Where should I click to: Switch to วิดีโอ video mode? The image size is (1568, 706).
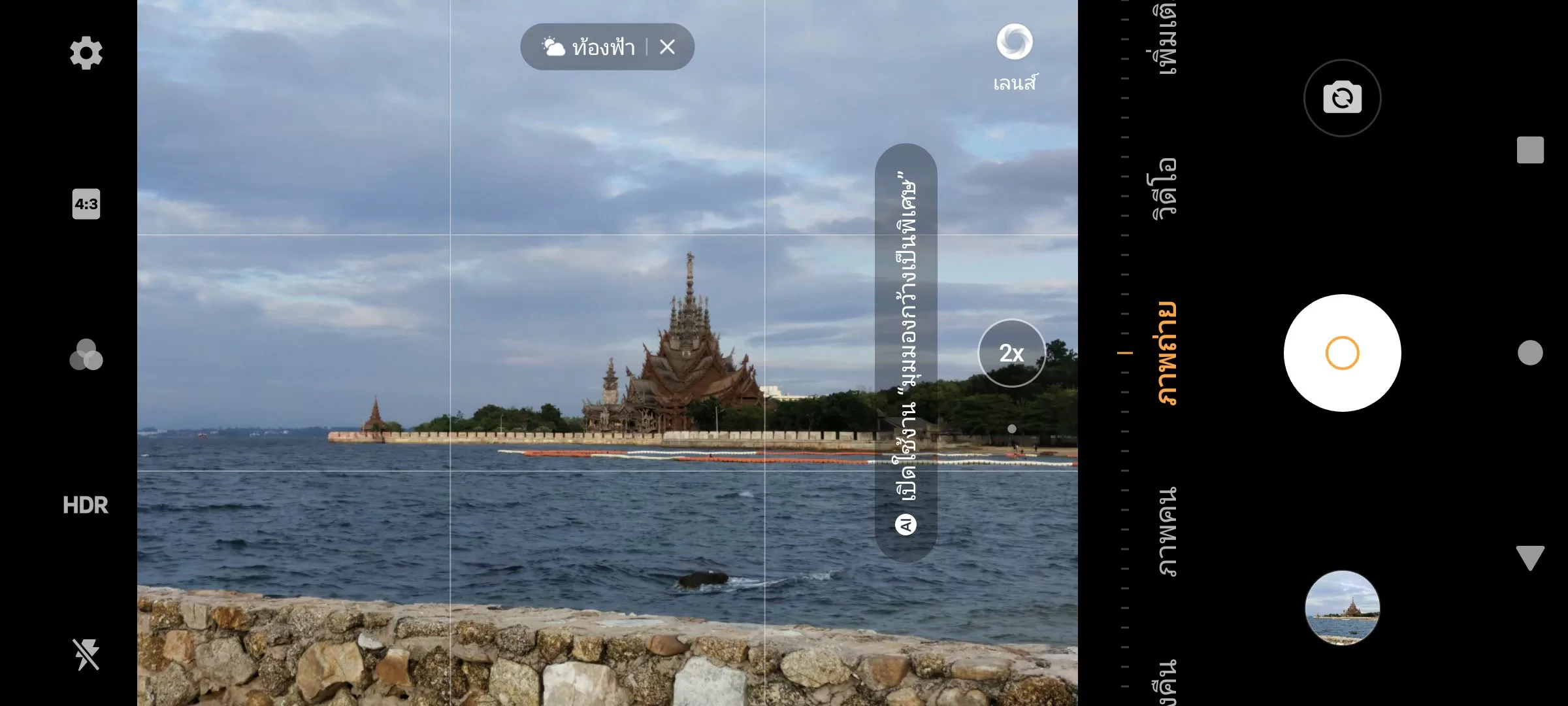point(1164,188)
